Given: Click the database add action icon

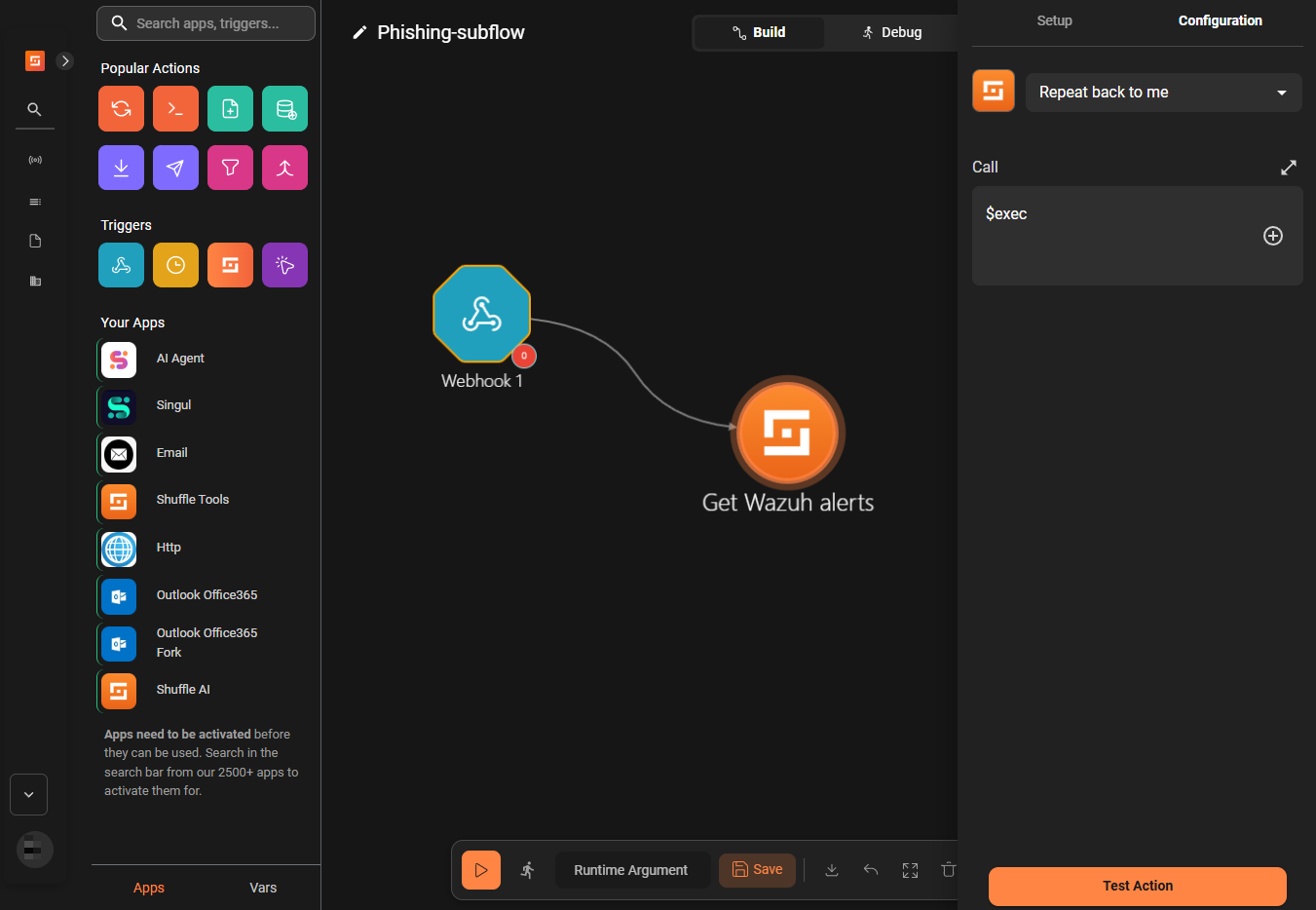Looking at the screenshot, I should 284,108.
